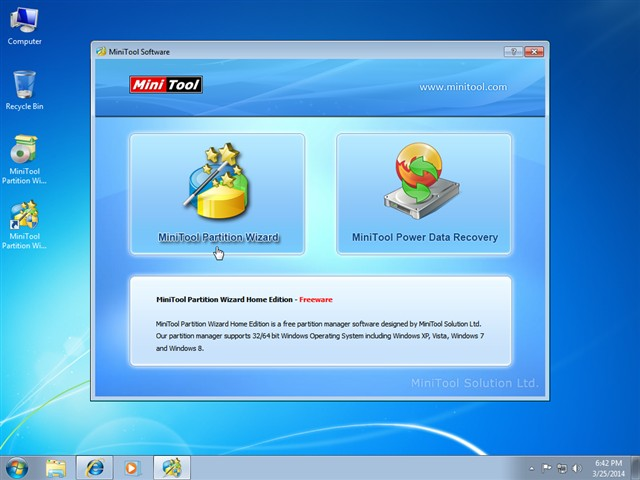Click the red Freeware text
This screenshot has height=480, width=640.
(316, 300)
